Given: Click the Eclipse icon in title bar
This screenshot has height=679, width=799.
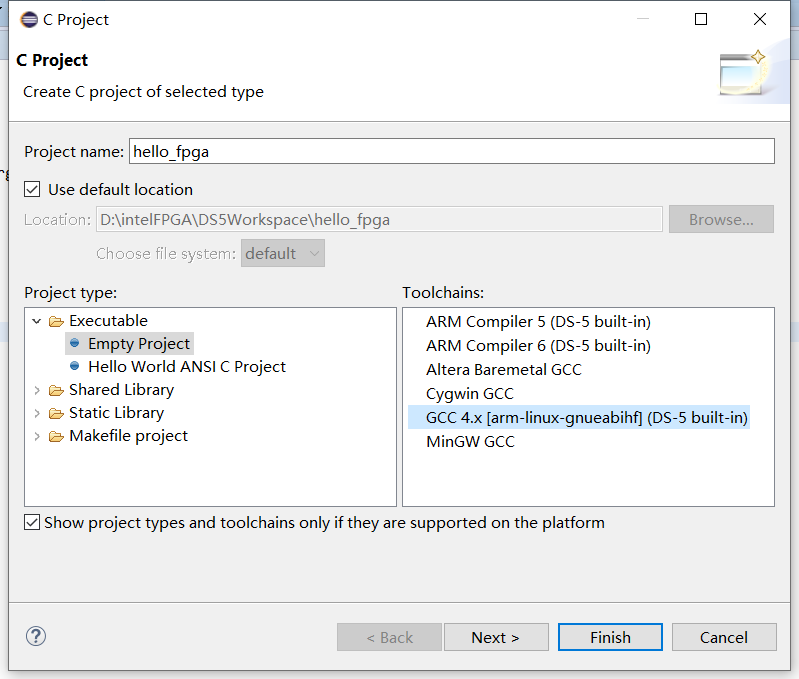Looking at the screenshot, I should (x=29, y=19).
